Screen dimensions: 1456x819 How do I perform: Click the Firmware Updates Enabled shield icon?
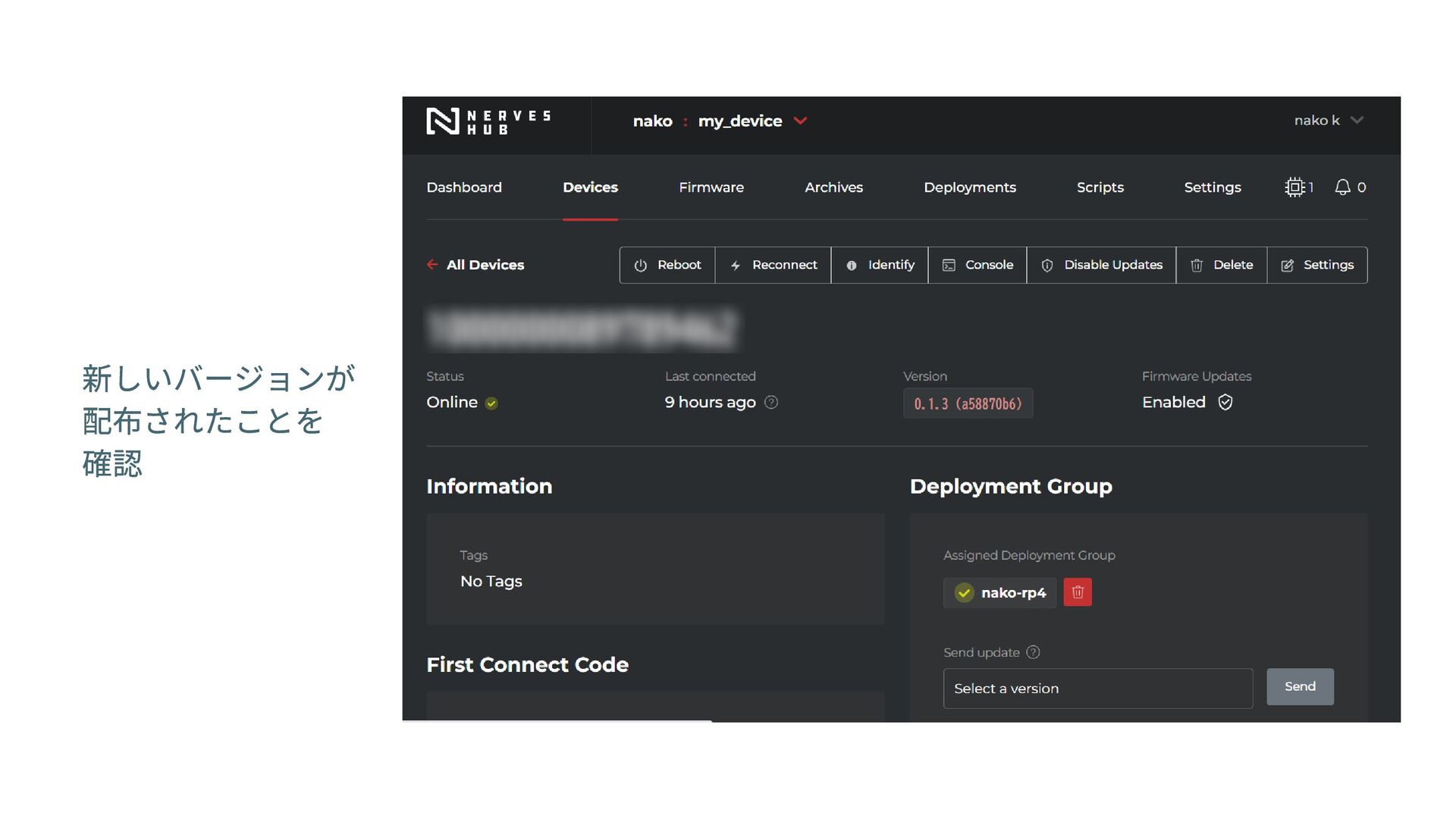tap(1225, 403)
